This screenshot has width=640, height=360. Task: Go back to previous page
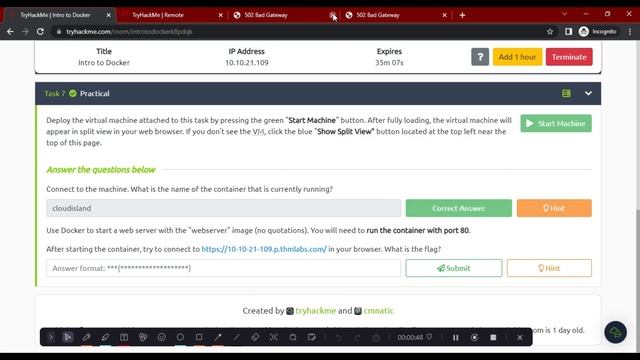10,31
